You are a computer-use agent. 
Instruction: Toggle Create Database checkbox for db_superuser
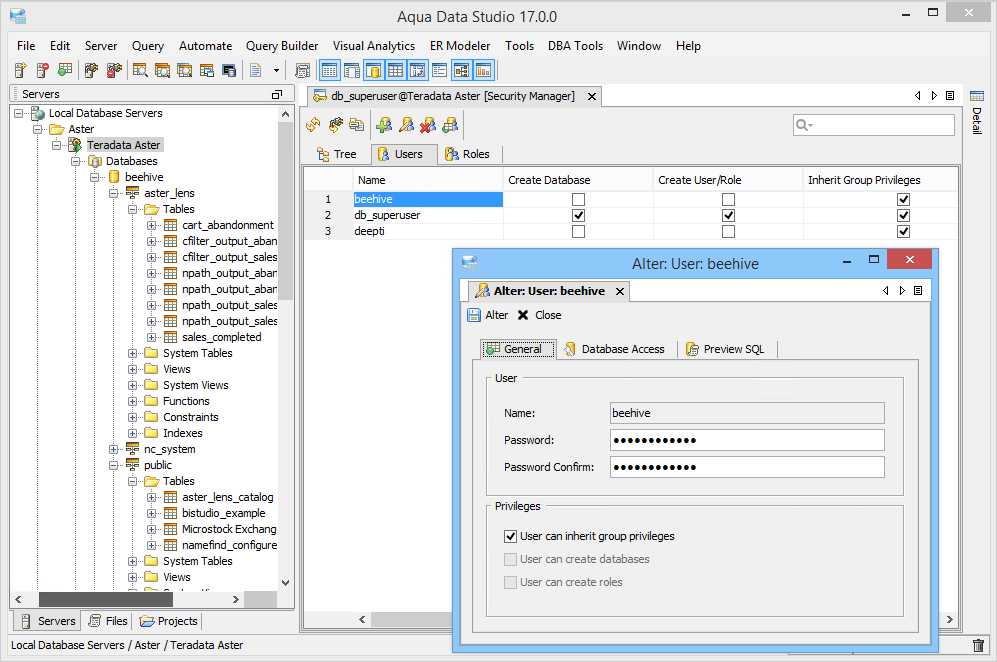(x=578, y=216)
